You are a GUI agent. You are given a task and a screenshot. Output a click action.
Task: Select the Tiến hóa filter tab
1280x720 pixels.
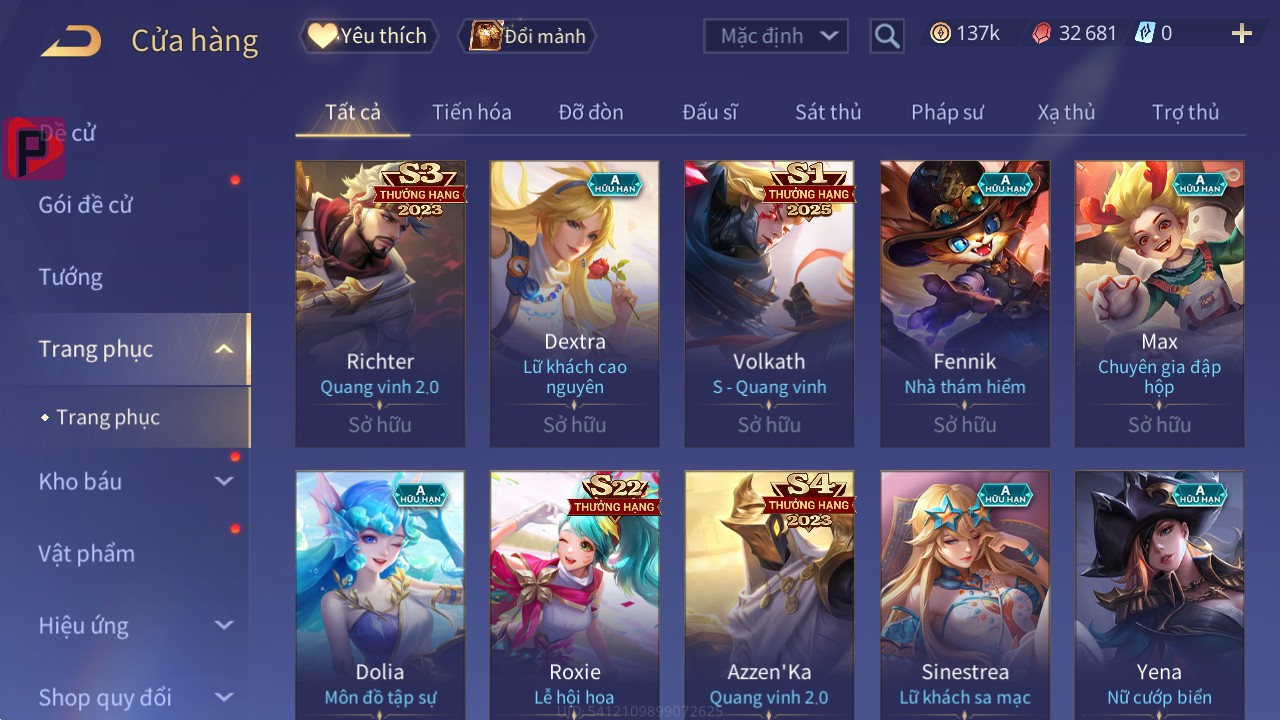pos(472,112)
